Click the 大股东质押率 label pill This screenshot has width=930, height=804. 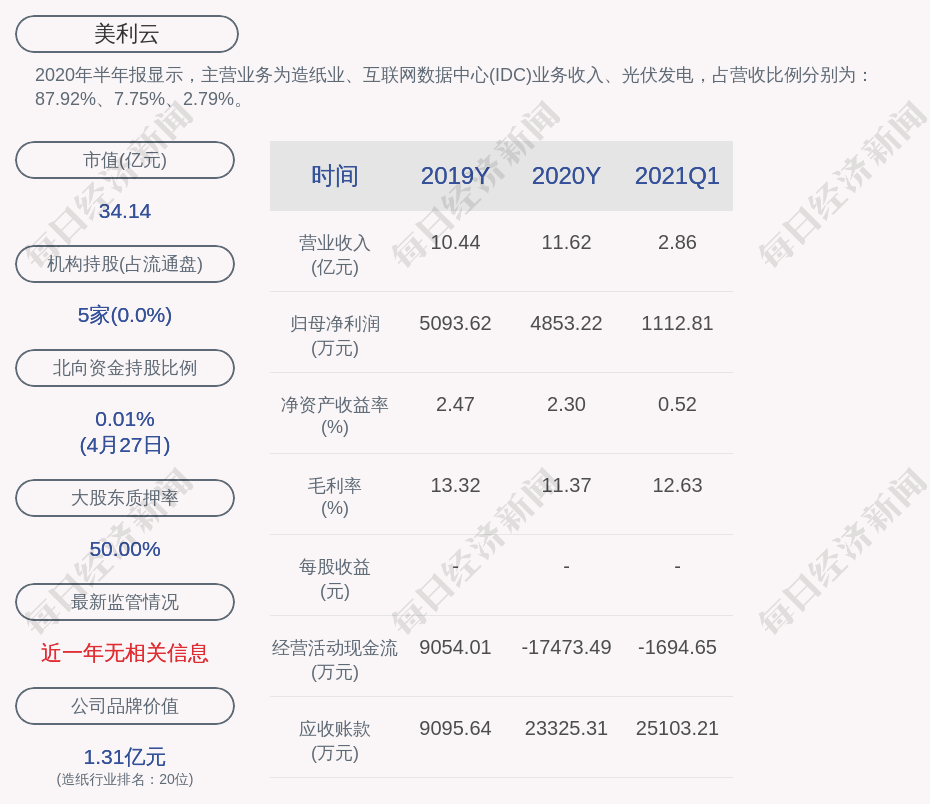coord(125,498)
